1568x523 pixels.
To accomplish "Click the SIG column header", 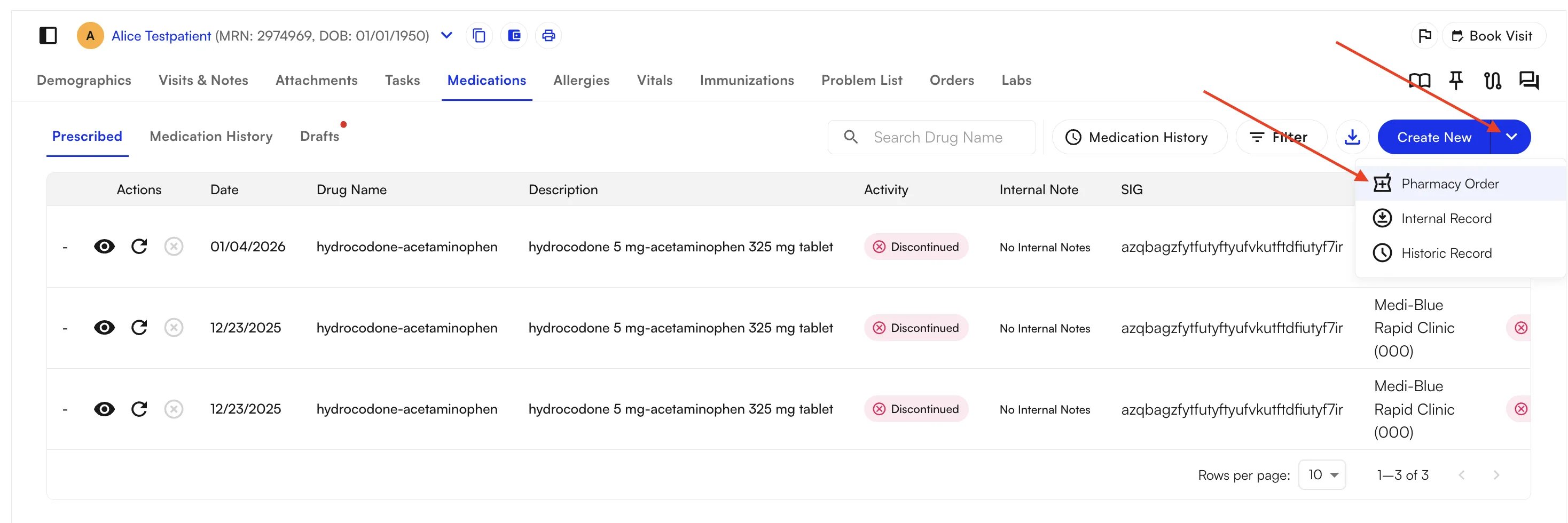I will 1132,190.
